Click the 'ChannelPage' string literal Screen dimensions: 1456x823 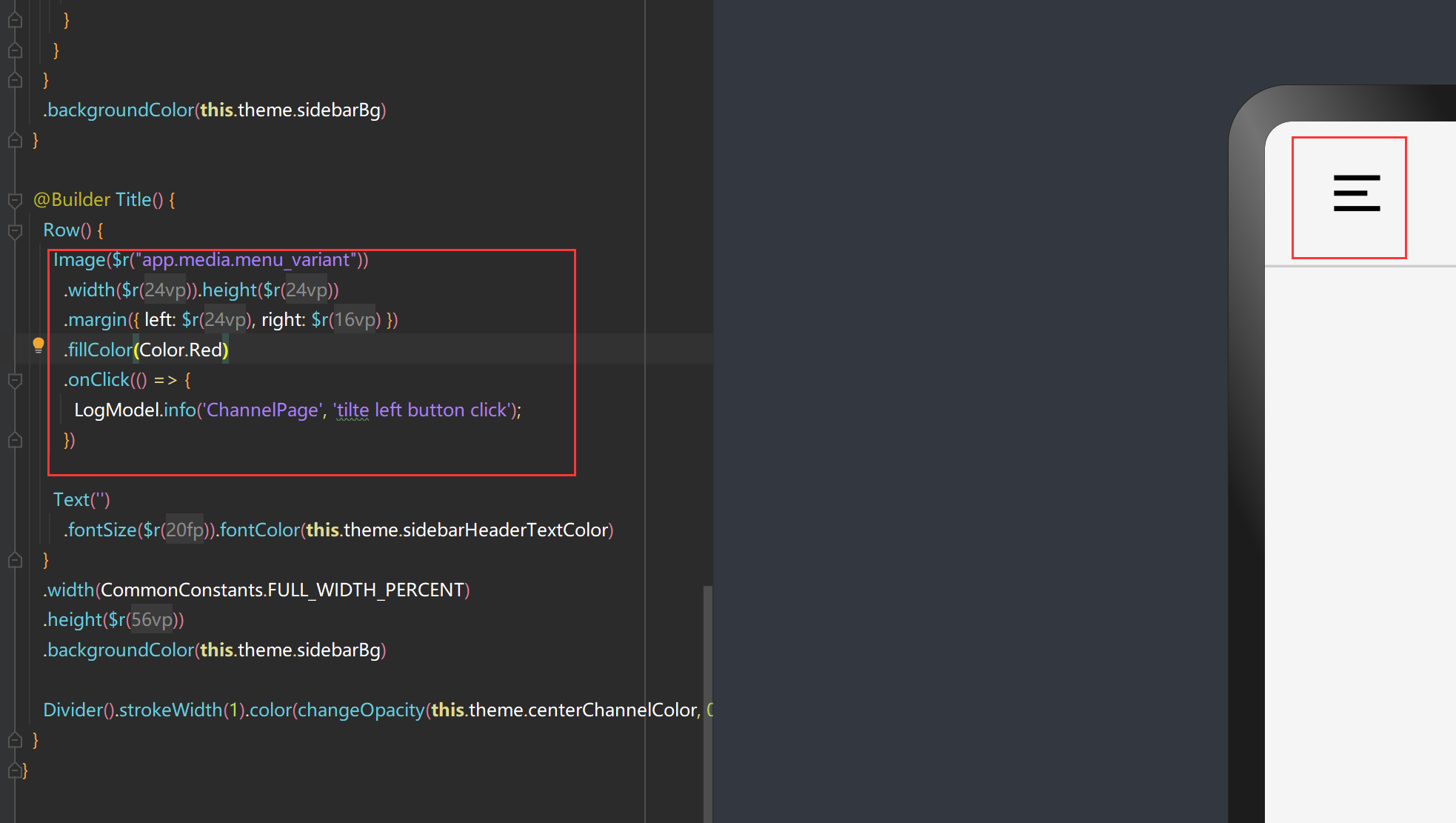coord(261,410)
